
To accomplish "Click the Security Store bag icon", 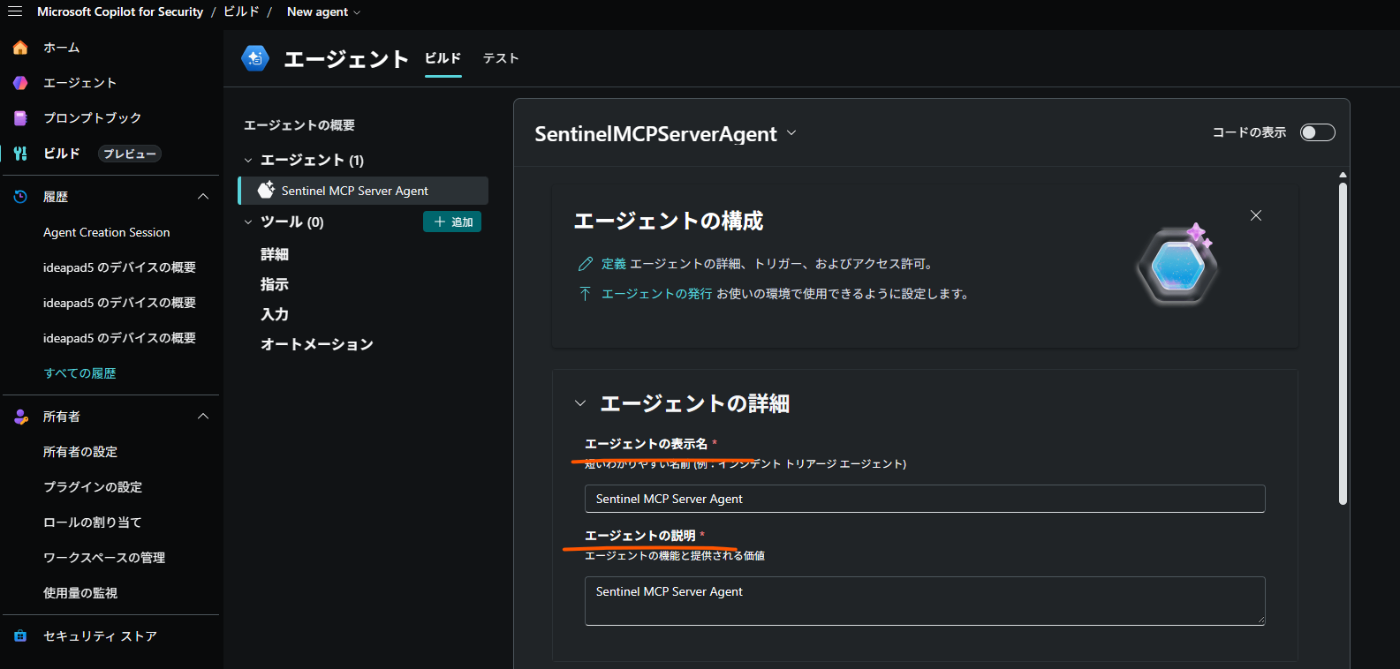I will [20, 636].
